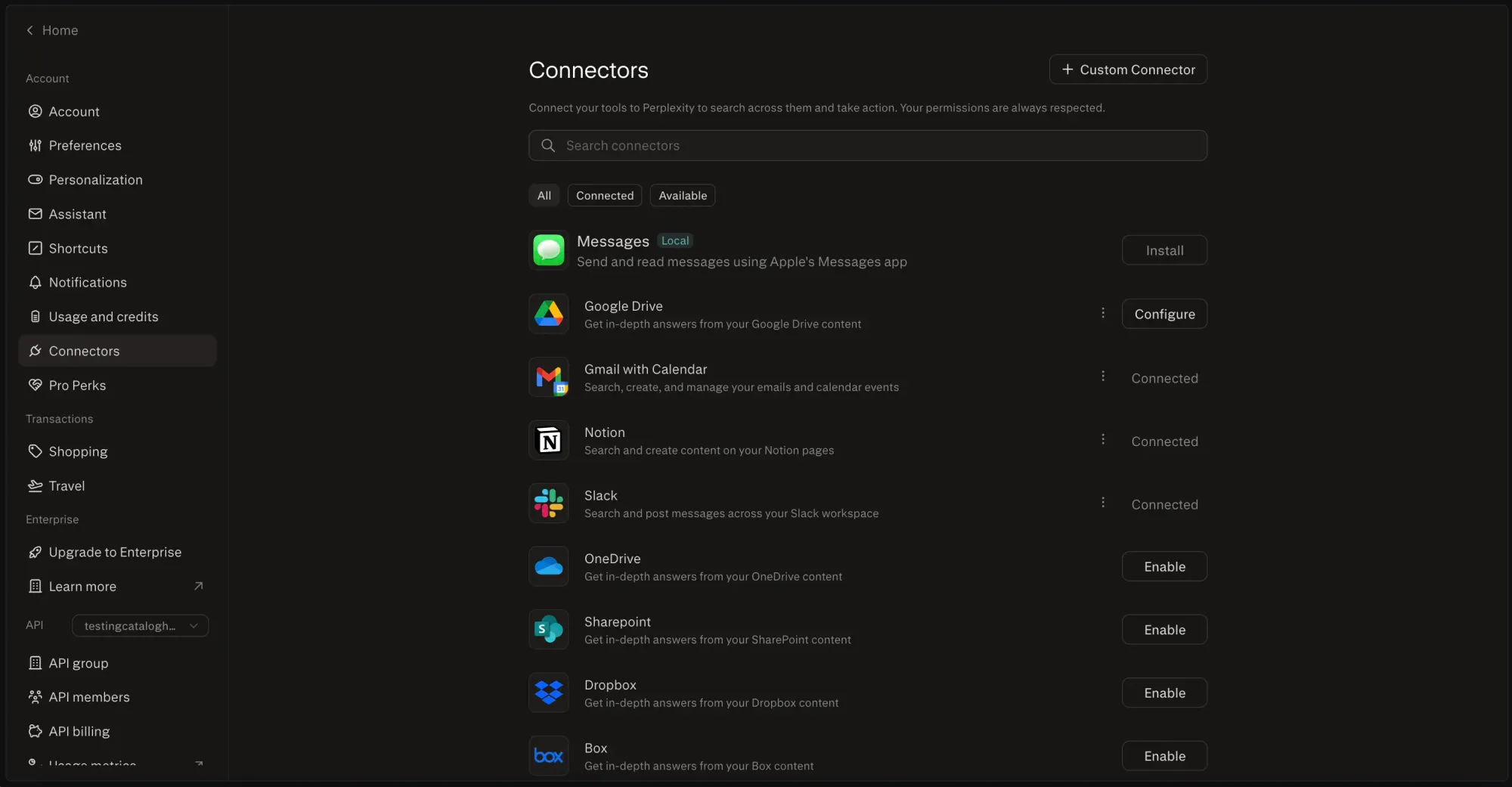The image size is (1512, 787).
Task: Enable the OneDrive connector
Action: 1163,567
